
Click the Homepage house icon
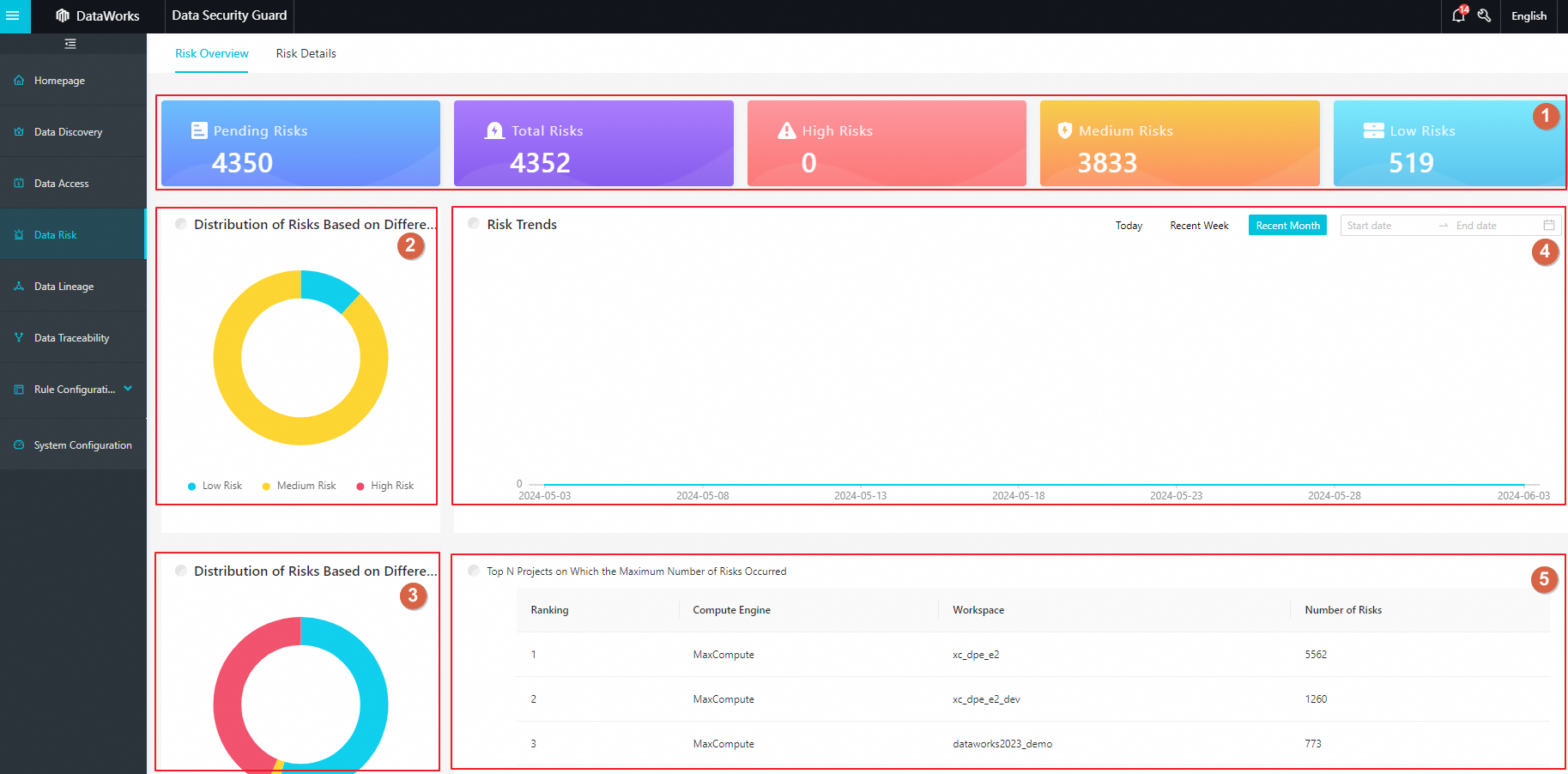pyautogui.click(x=19, y=81)
